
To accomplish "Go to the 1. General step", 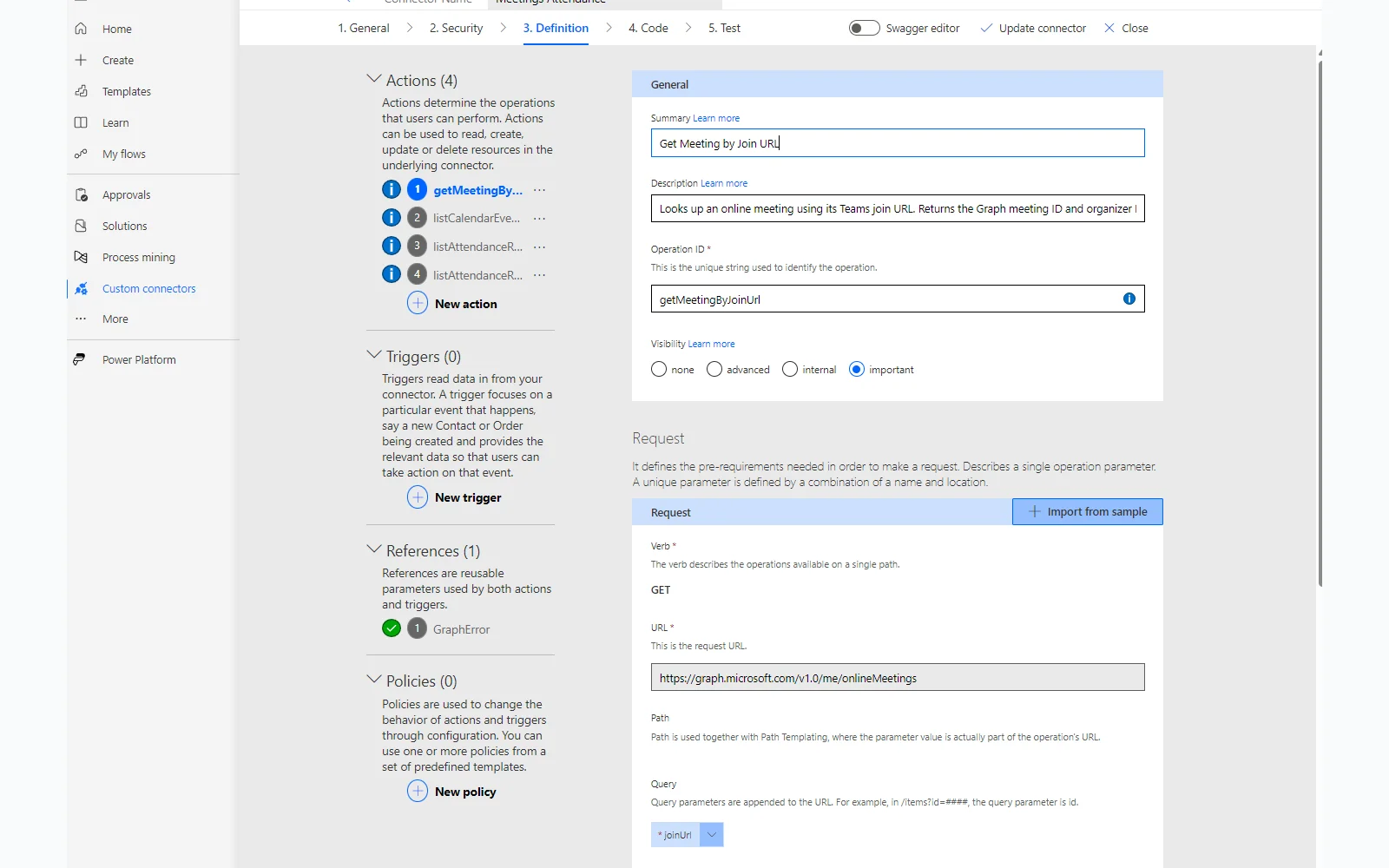I will (364, 28).
